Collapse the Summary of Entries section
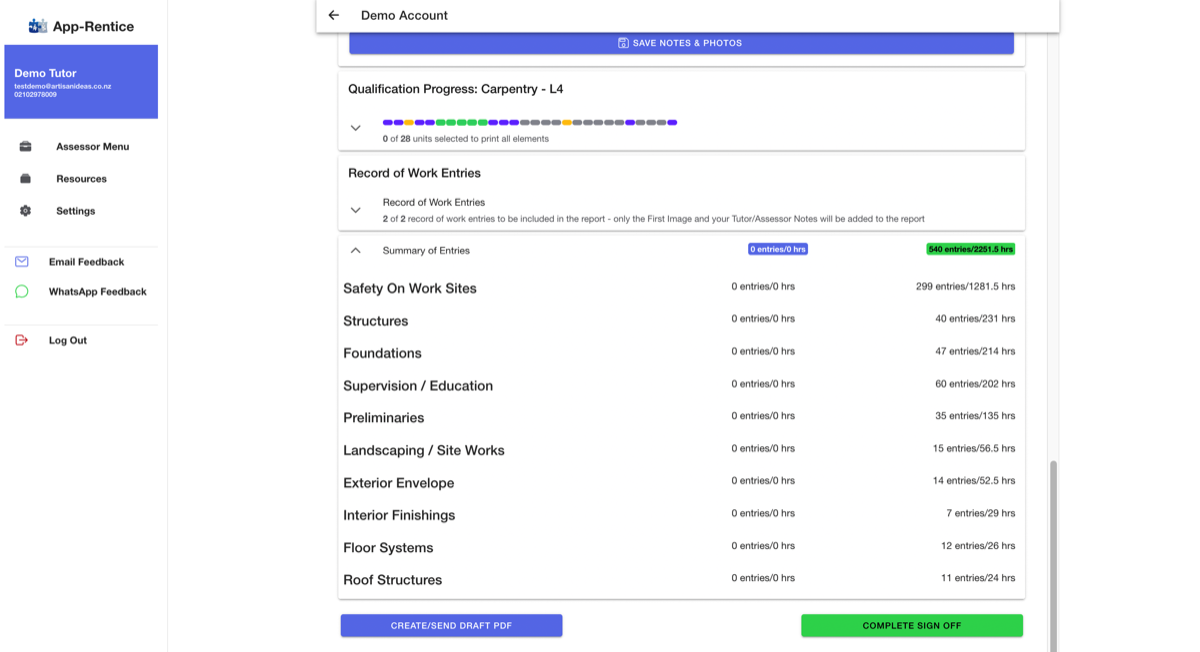Image resolution: width=1200 pixels, height=652 pixels. click(355, 250)
